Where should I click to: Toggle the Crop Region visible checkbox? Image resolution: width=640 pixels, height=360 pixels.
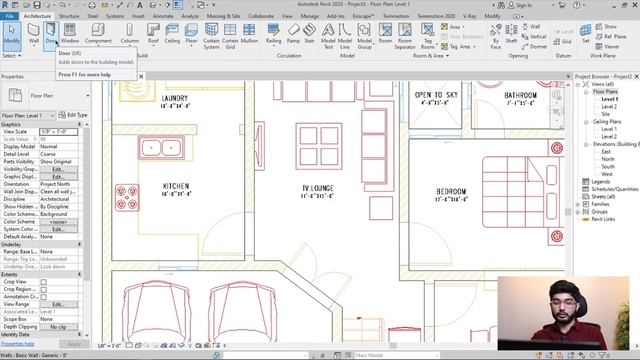[43, 289]
